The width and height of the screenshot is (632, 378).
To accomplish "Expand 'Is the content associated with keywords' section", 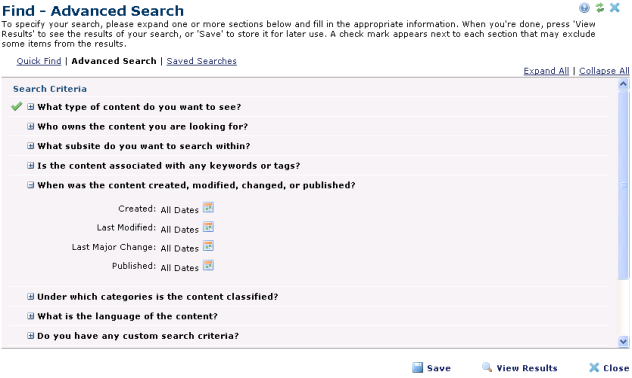I will pos(31,166).
